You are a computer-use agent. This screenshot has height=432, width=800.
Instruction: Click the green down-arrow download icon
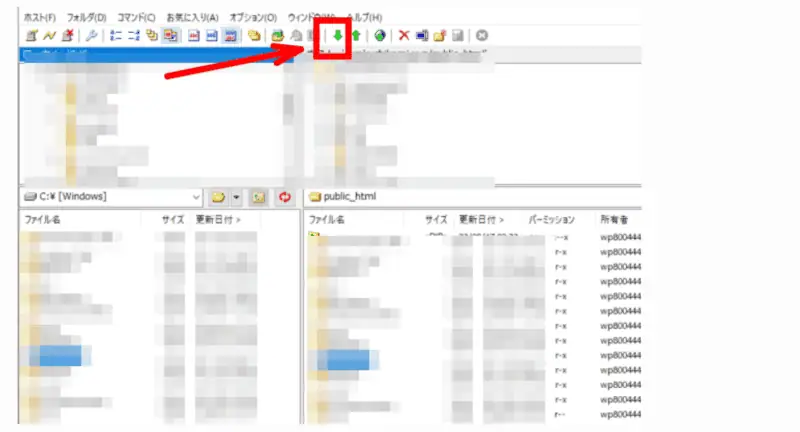tap(337, 36)
